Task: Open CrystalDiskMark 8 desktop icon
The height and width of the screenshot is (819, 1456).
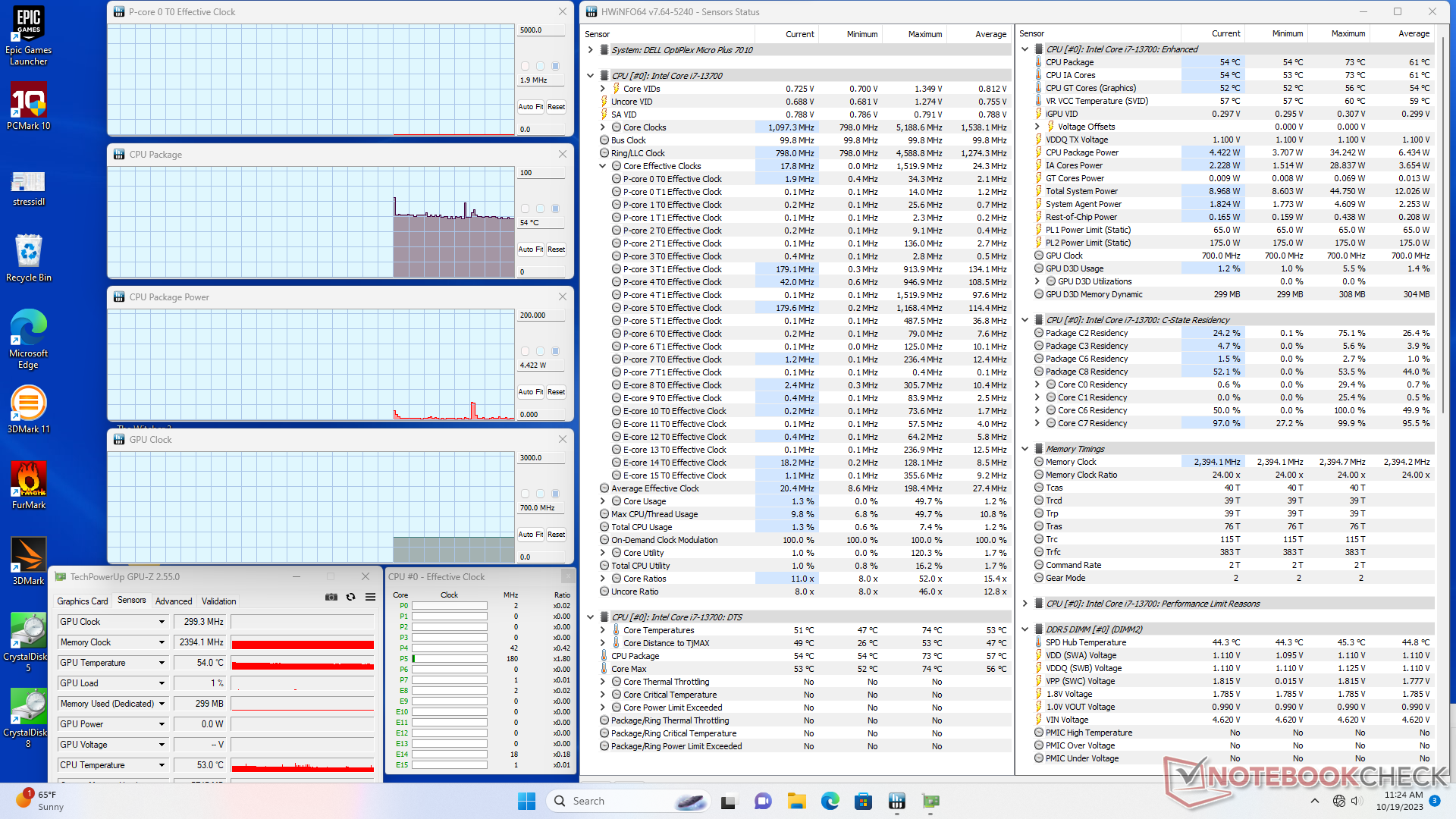Action: tap(28, 718)
